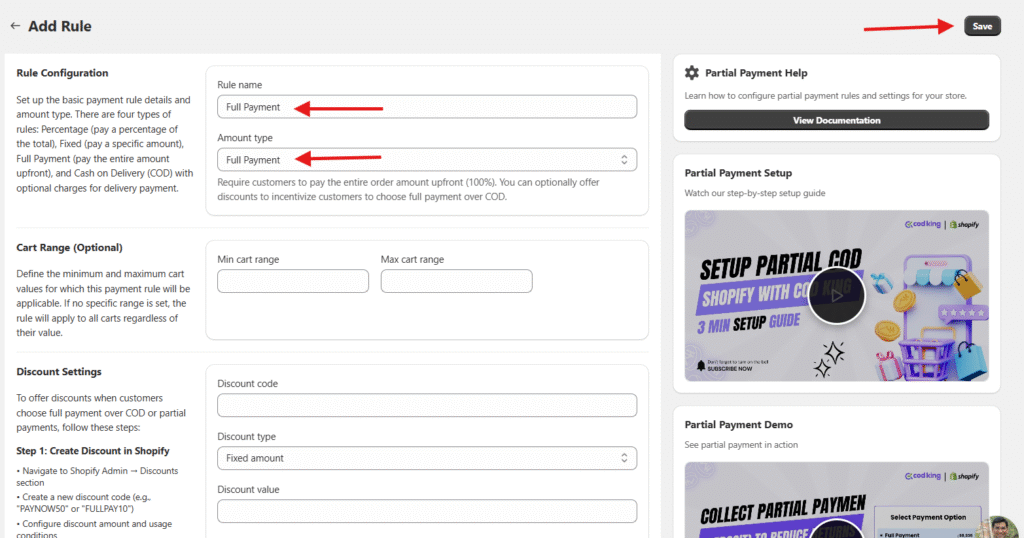The image size is (1024, 538).
Task: Click the gear icon beside Partial Payment Help
Action: tap(692, 73)
